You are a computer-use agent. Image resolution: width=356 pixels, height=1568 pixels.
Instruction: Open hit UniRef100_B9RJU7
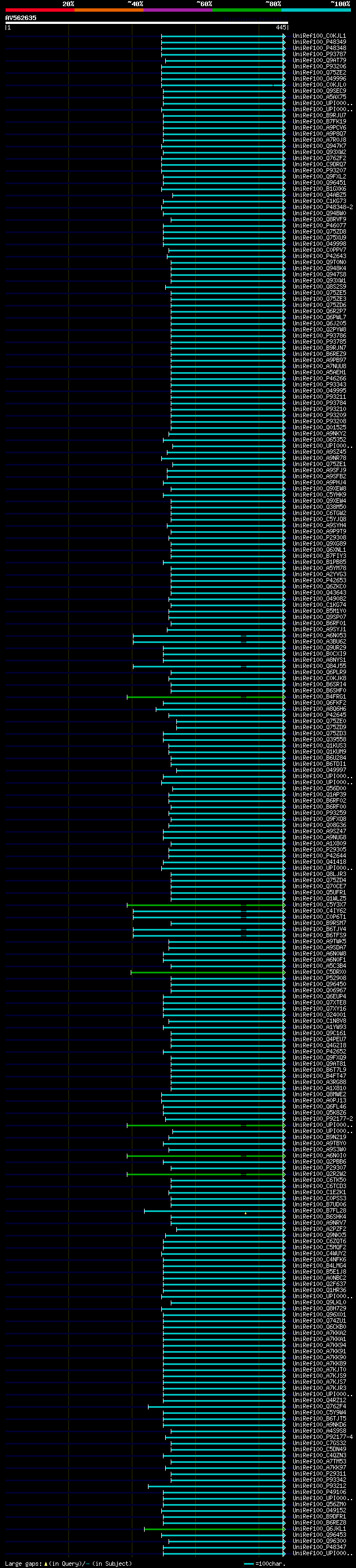319,116
